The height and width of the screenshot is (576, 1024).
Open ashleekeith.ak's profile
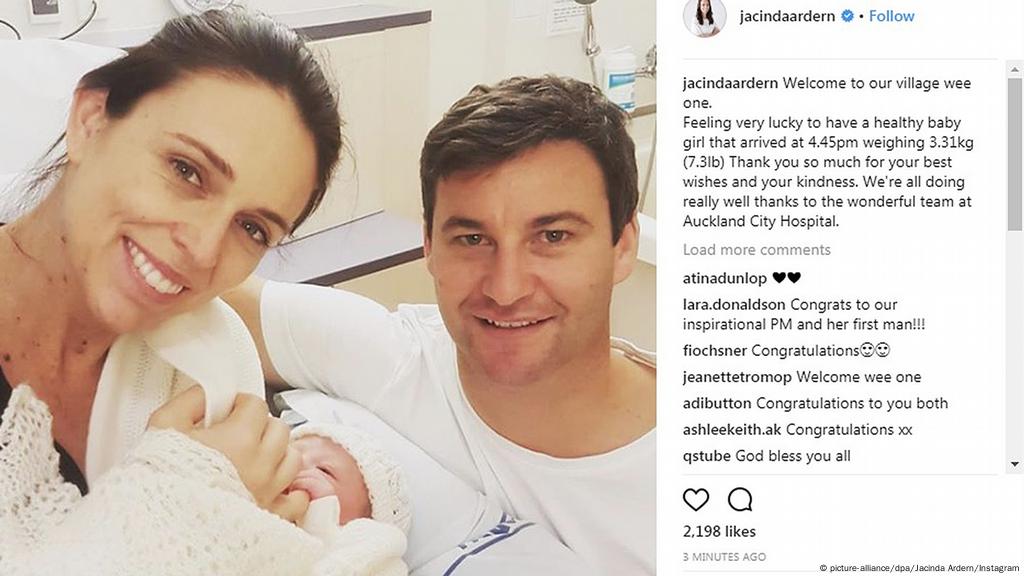[x=731, y=429]
